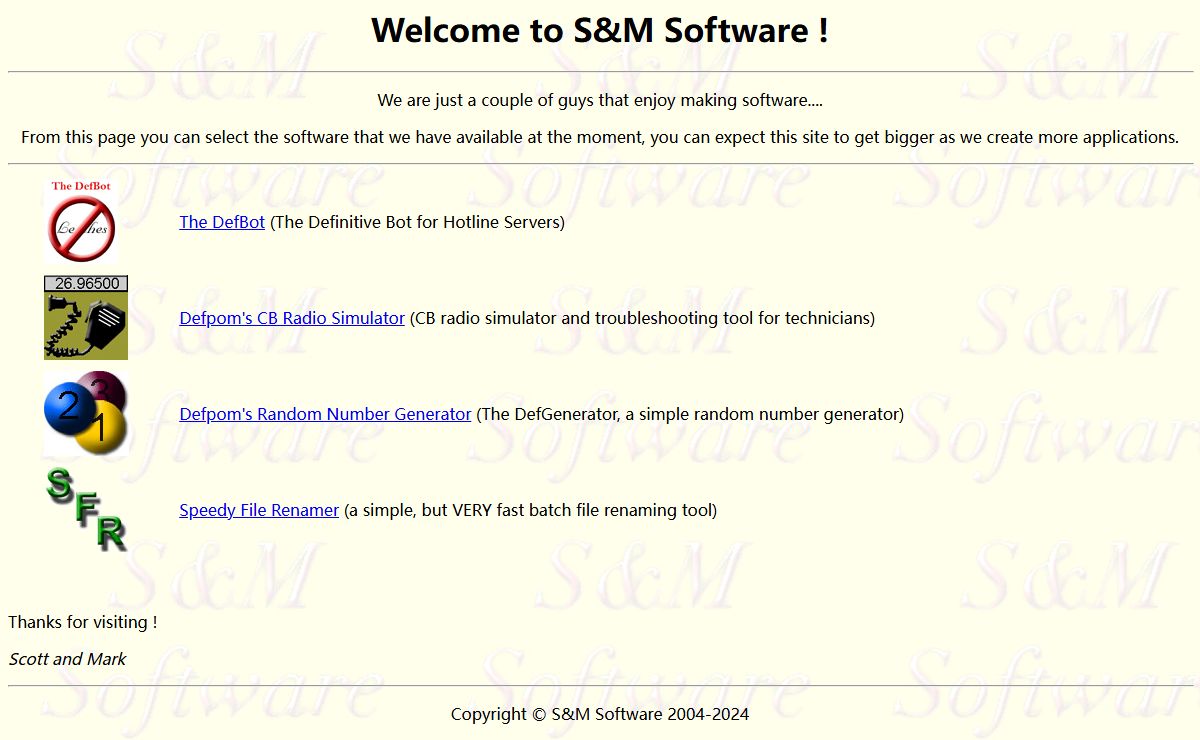Click the numbered balls Random Generator icon
The height and width of the screenshot is (740, 1200).
86,413
